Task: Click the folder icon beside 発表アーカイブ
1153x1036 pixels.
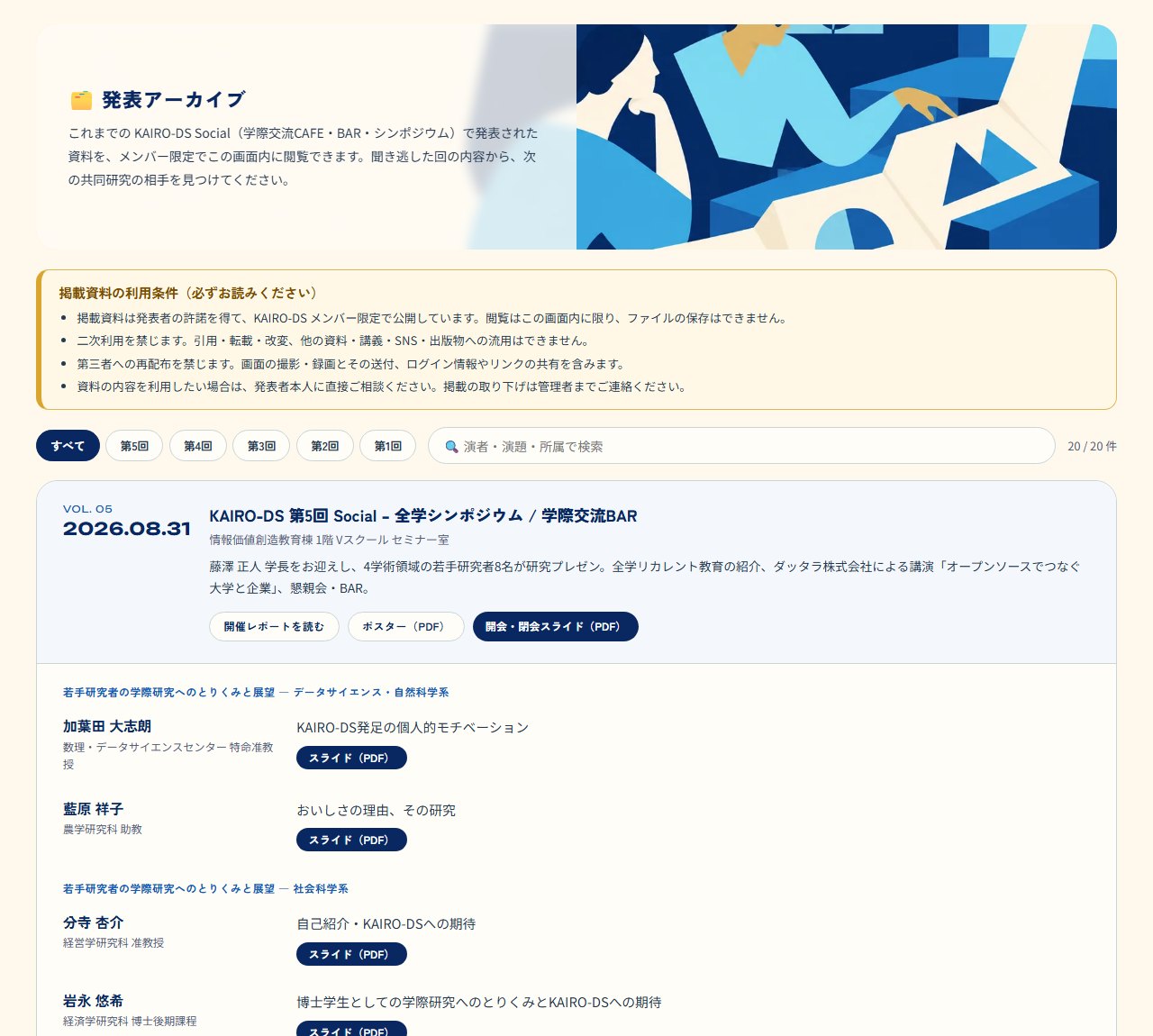Action: click(81, 100)
